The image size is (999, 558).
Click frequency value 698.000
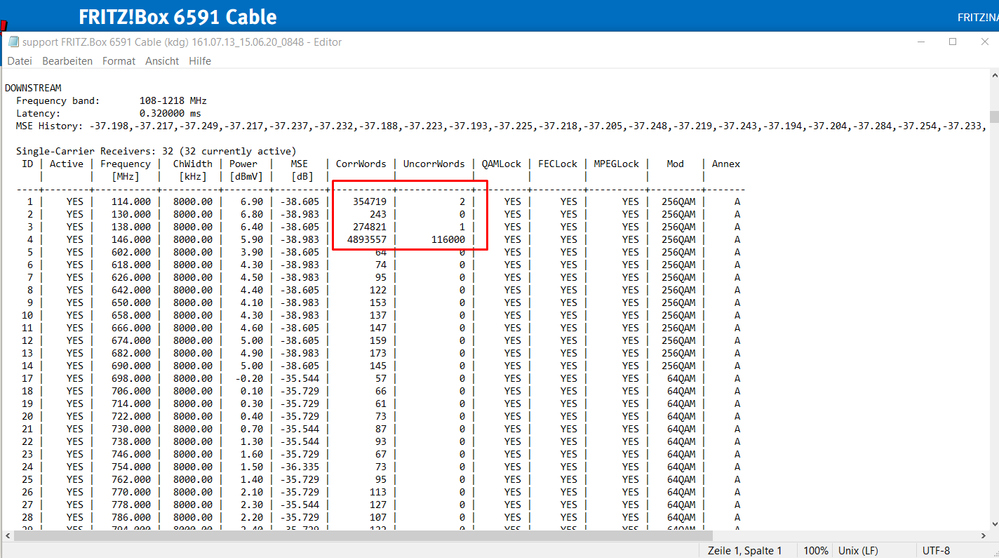[x=131, y=378]
